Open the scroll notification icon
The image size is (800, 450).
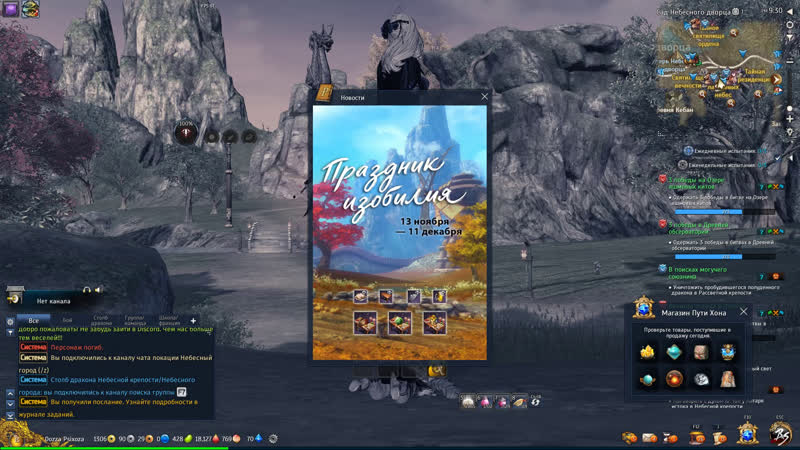tap(719, 438)
